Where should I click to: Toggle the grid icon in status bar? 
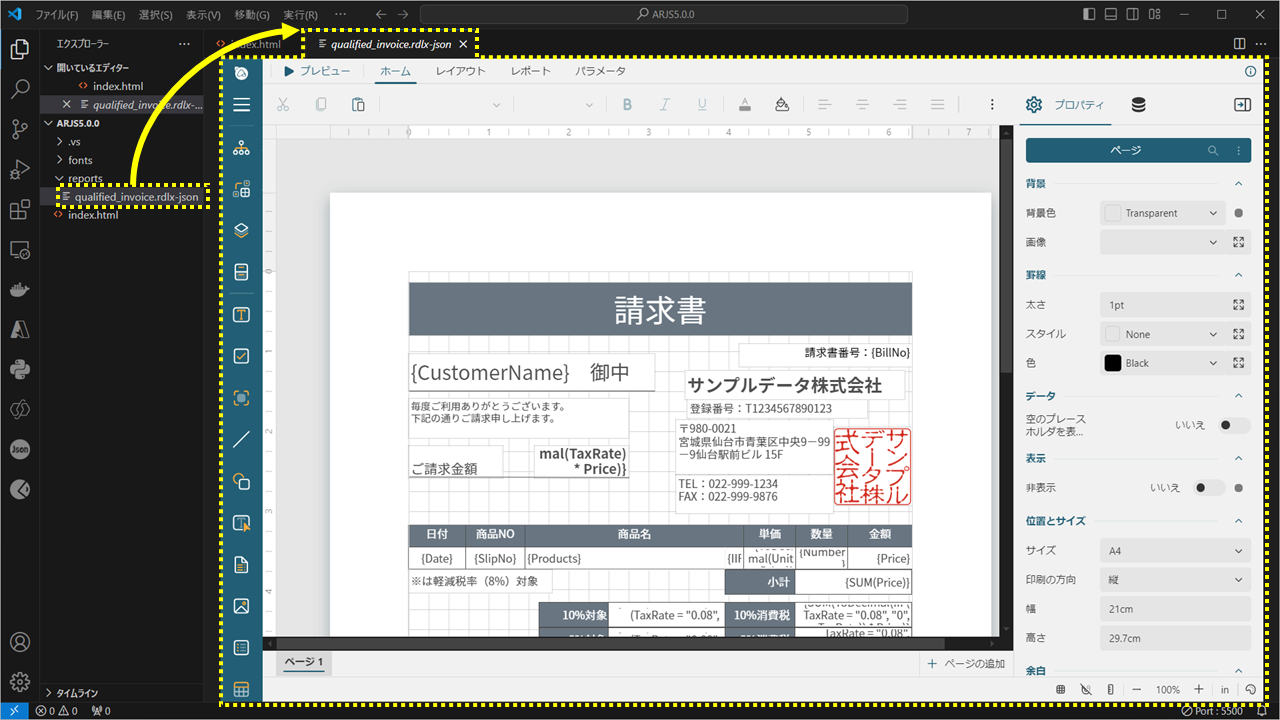tap(1060, 689)
